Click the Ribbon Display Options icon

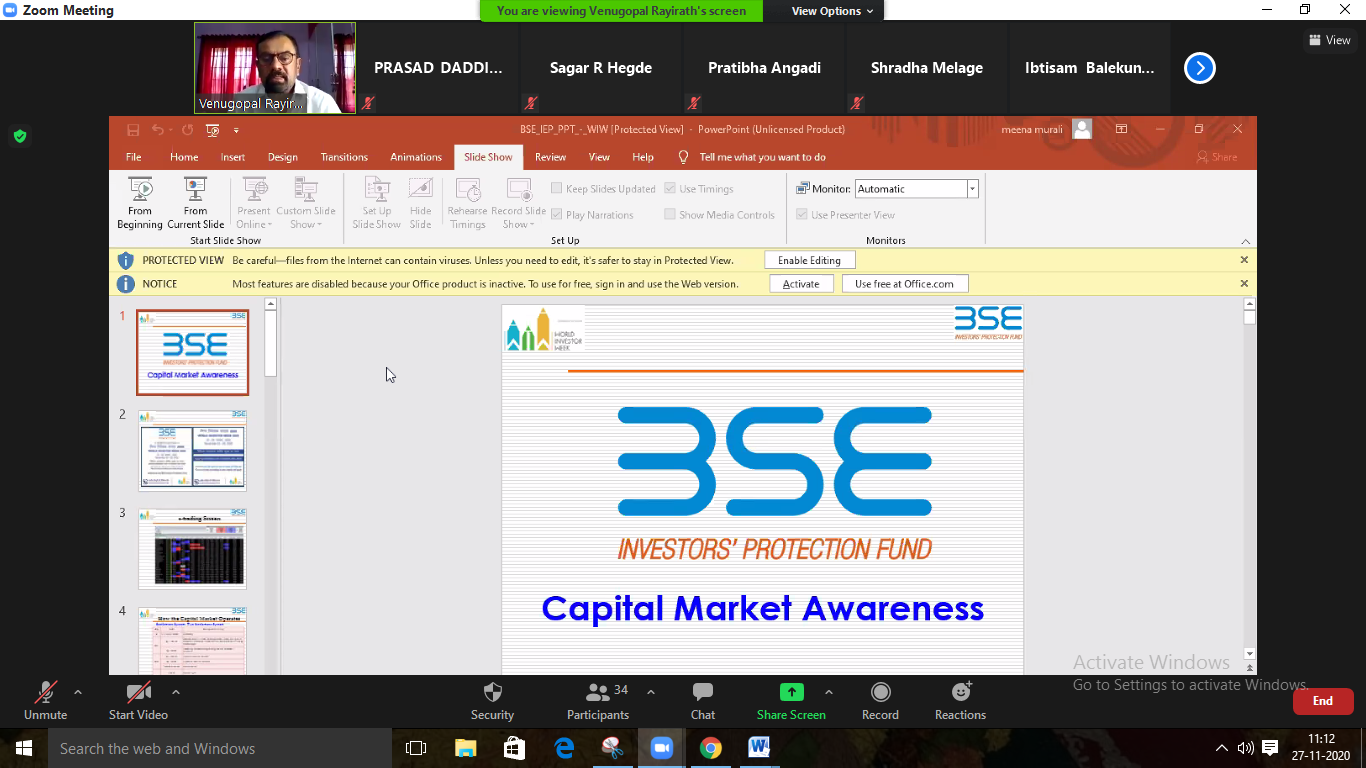[x=1122, y=129]
